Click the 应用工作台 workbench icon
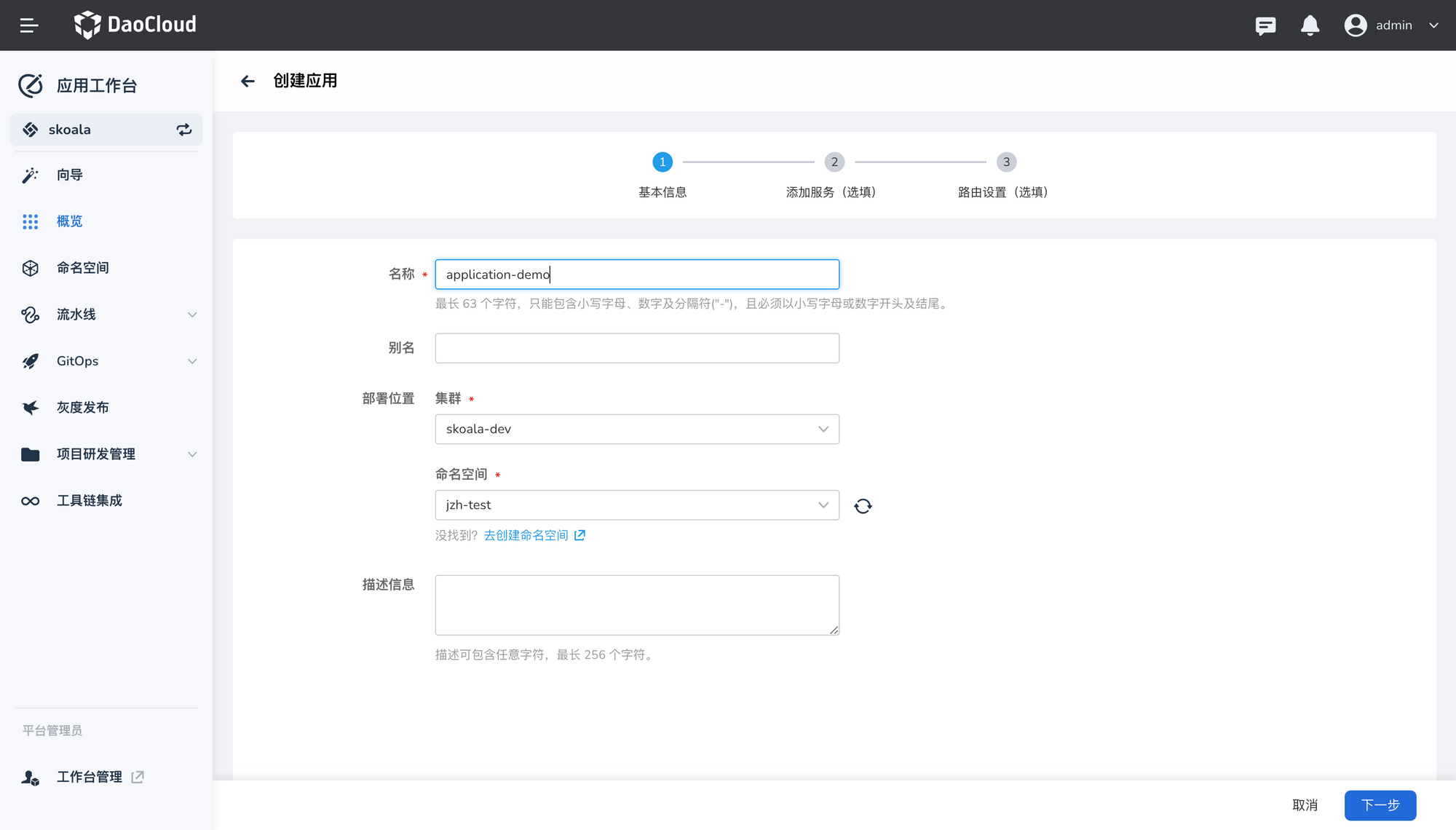1456x830 pixels. tap(31, 85)
